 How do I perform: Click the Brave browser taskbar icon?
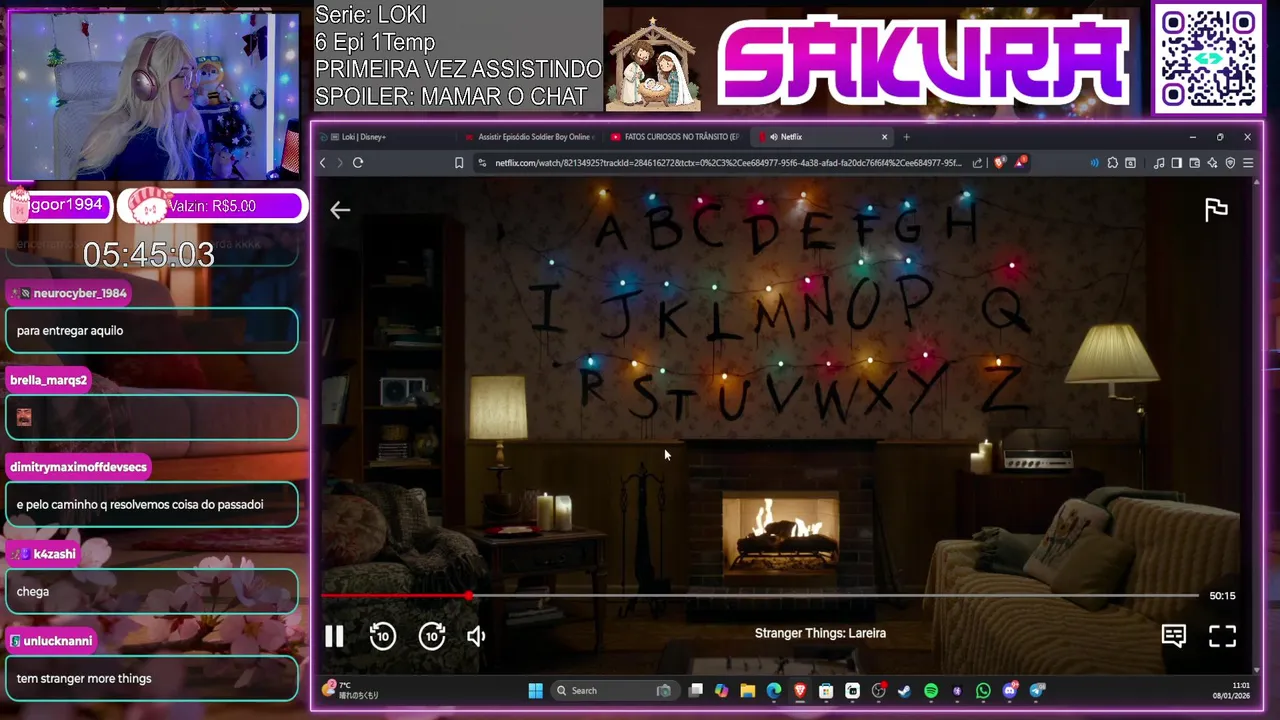pyautogui.click(x=800, y=691)
